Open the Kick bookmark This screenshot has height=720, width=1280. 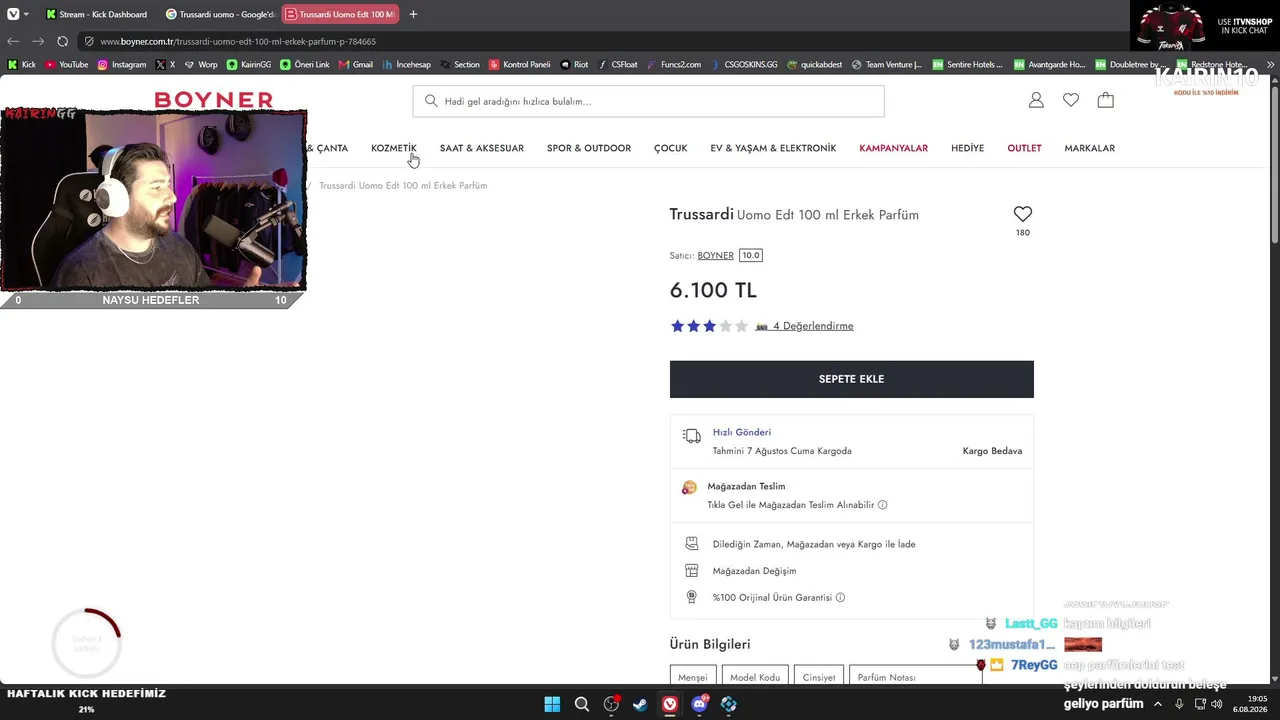[x=21, y=64]
